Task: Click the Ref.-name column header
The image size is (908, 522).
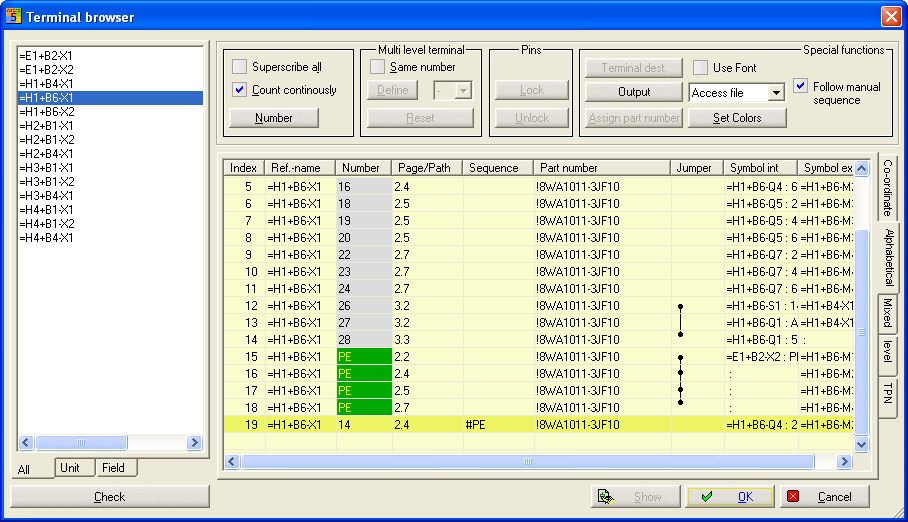Action: tap(300, 168)
